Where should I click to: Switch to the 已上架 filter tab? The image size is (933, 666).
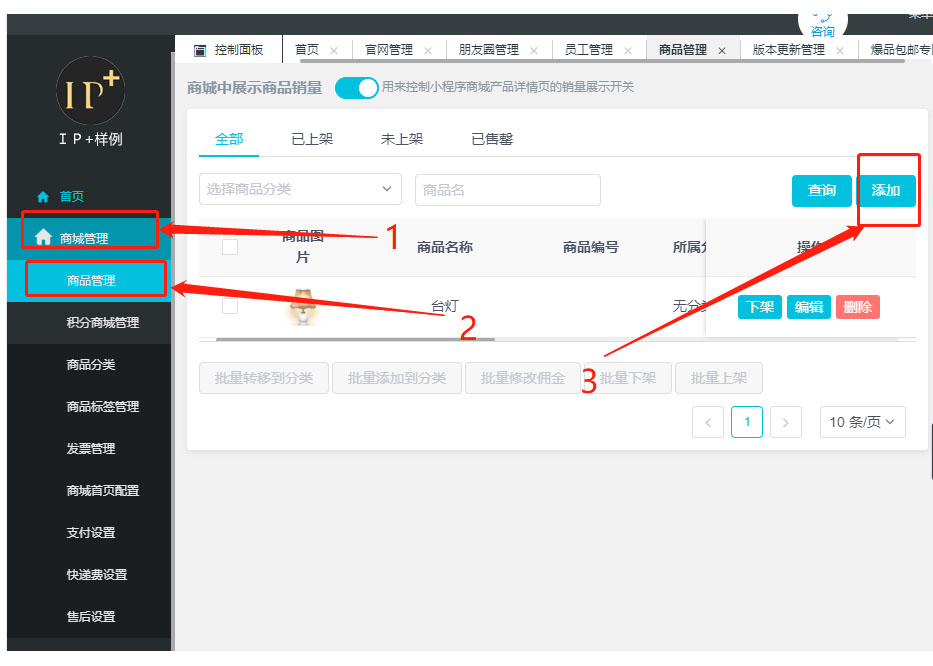point(312,139)
